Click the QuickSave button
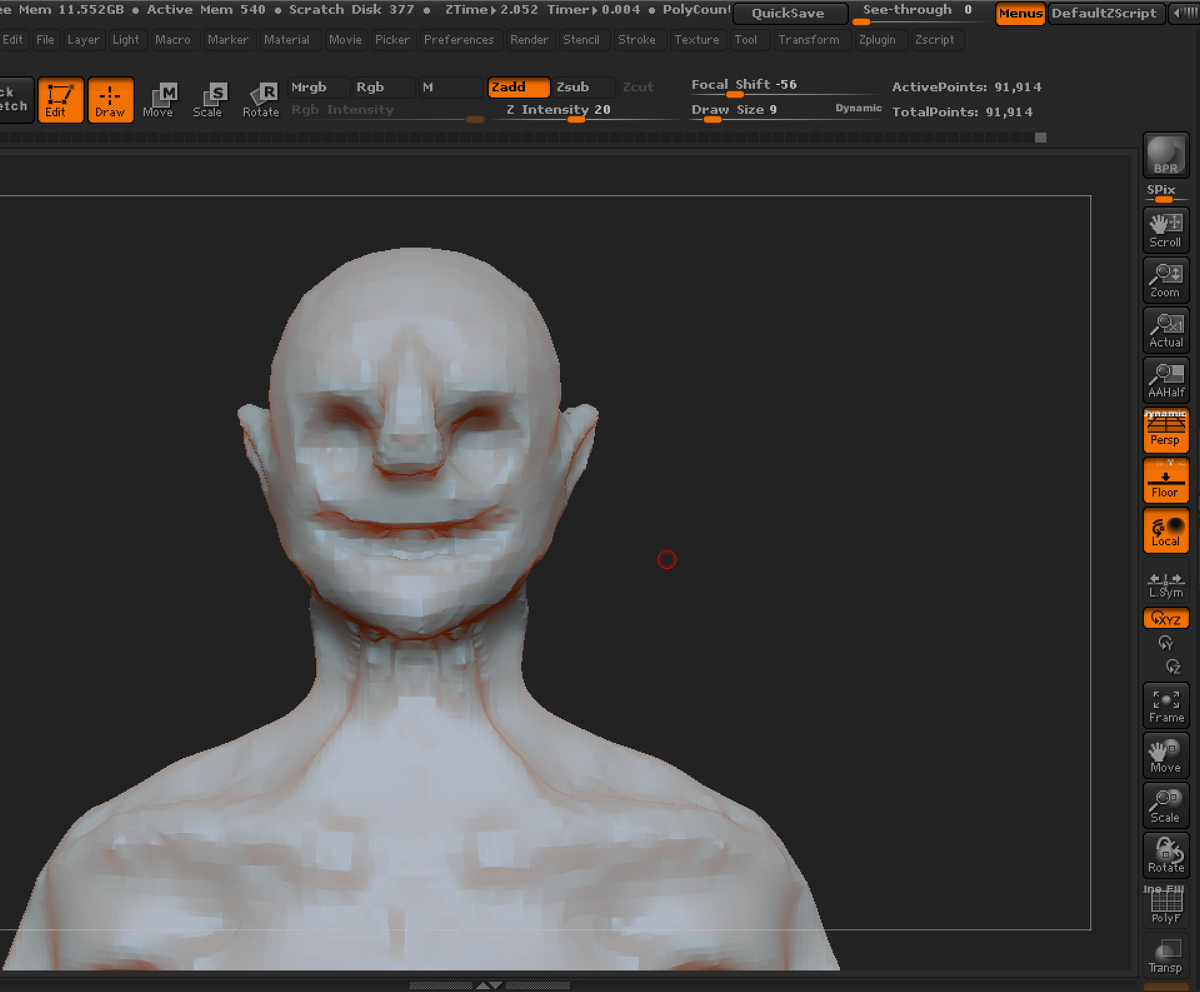Image resolution: width=1200 pixels, height=992 pixels. [789, 14]
